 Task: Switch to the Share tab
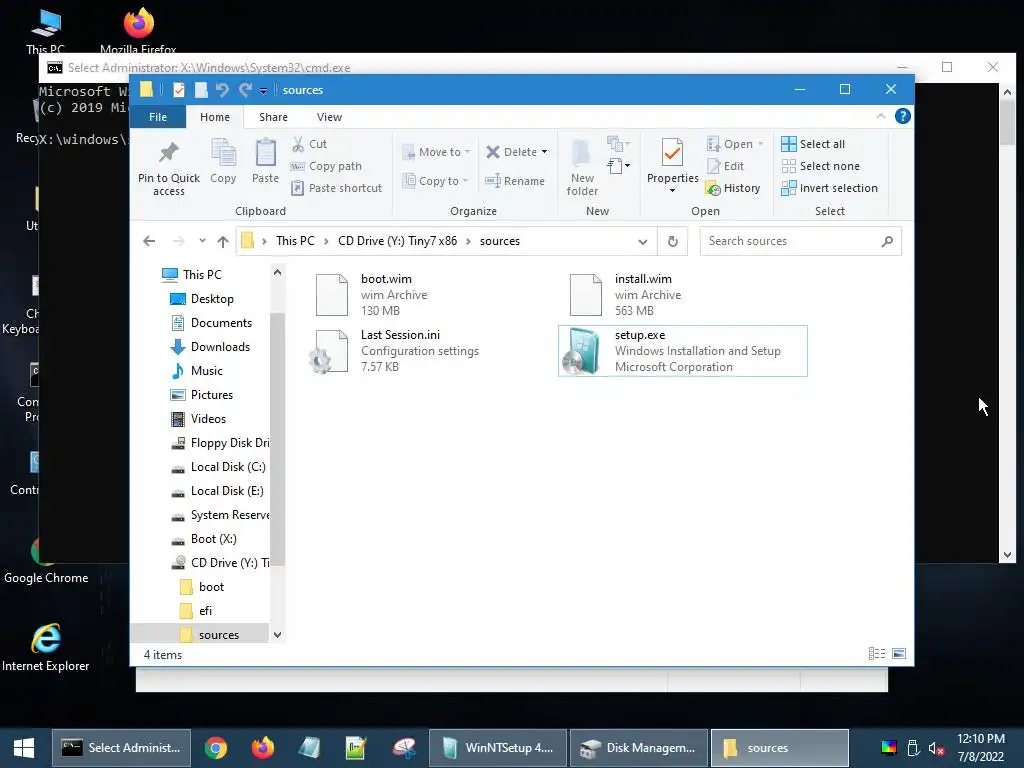273,117
